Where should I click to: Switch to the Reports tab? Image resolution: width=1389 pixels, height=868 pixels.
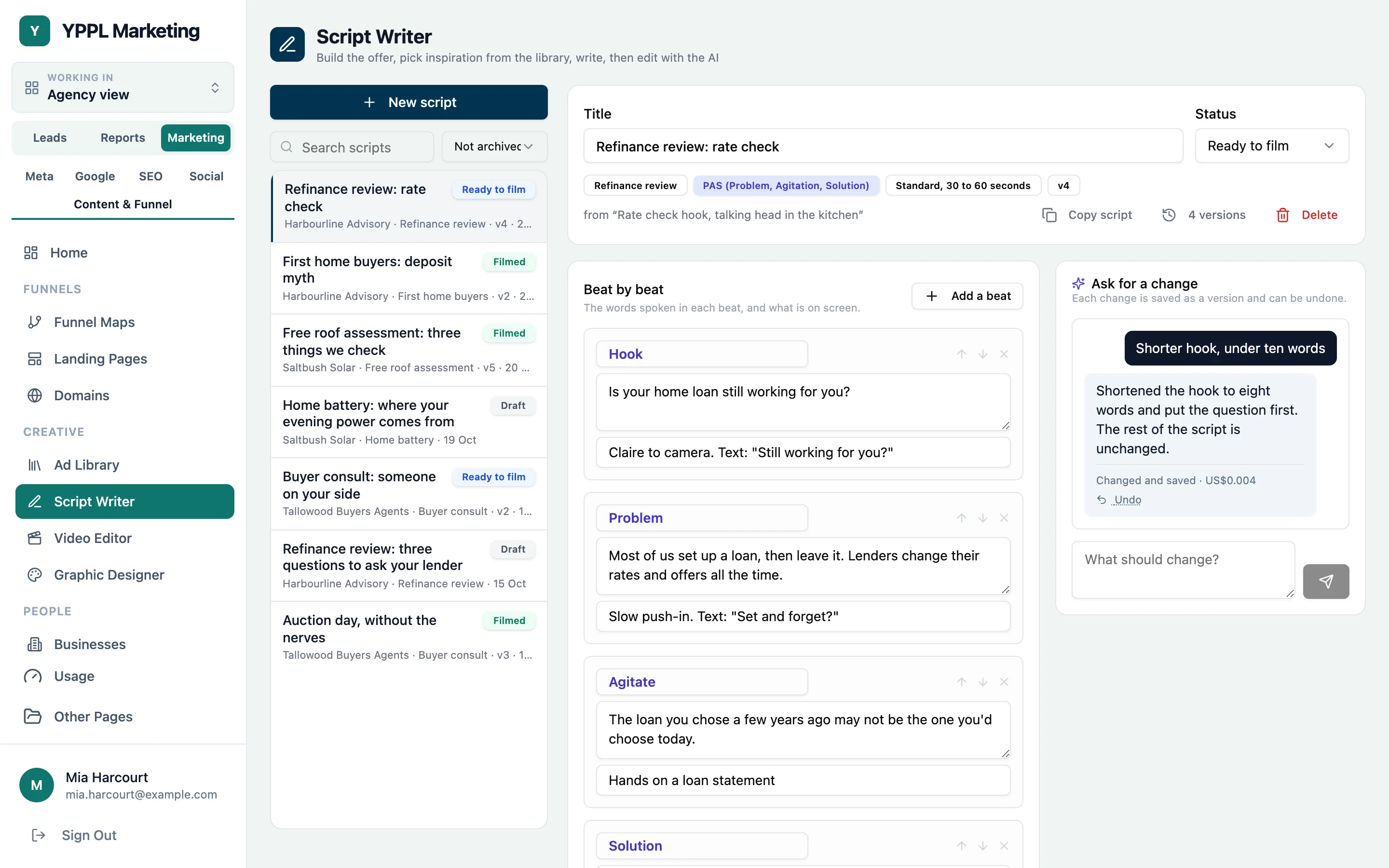click(x=123, y=138)
